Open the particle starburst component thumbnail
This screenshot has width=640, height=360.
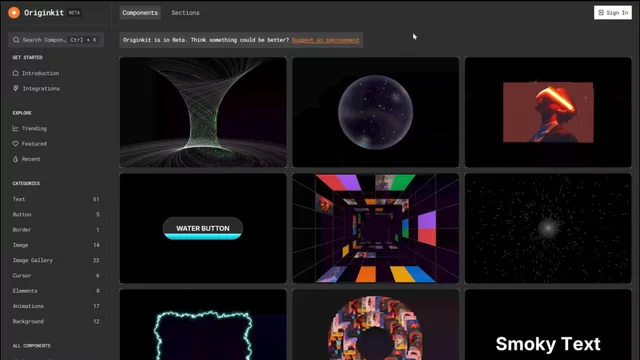[x=548, y=228]
